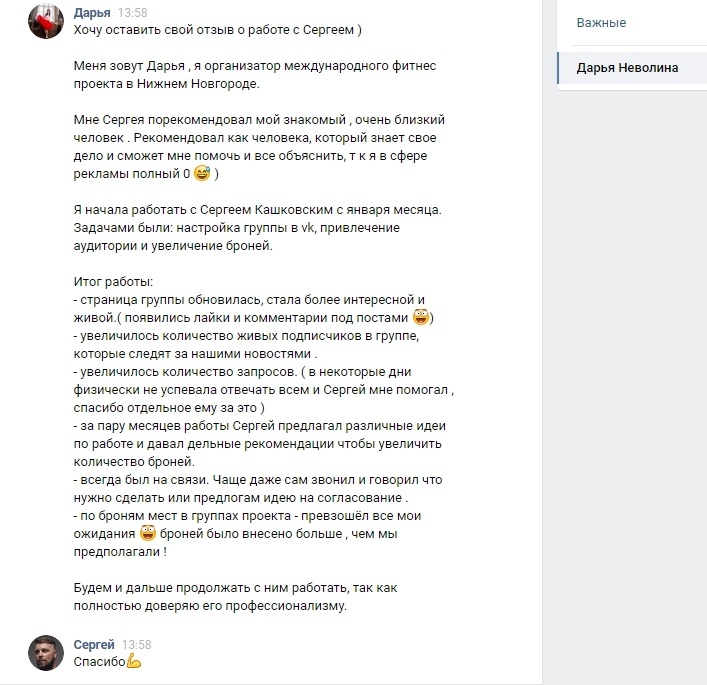Click the bullet '- всегда был на связи'
The image size is (707, 685).
pos(258,488)
